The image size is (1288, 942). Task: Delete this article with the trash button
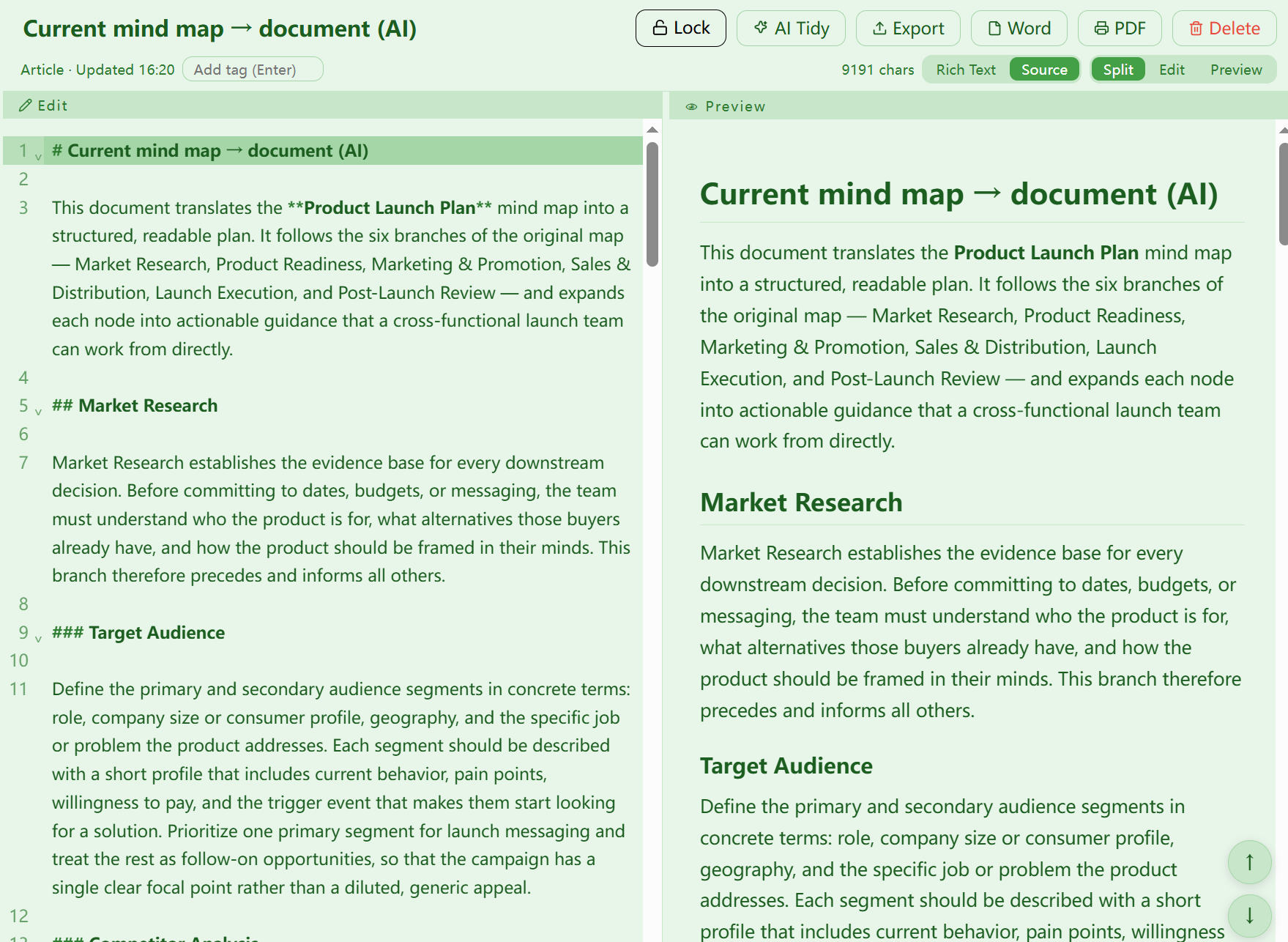point(1224,29)
